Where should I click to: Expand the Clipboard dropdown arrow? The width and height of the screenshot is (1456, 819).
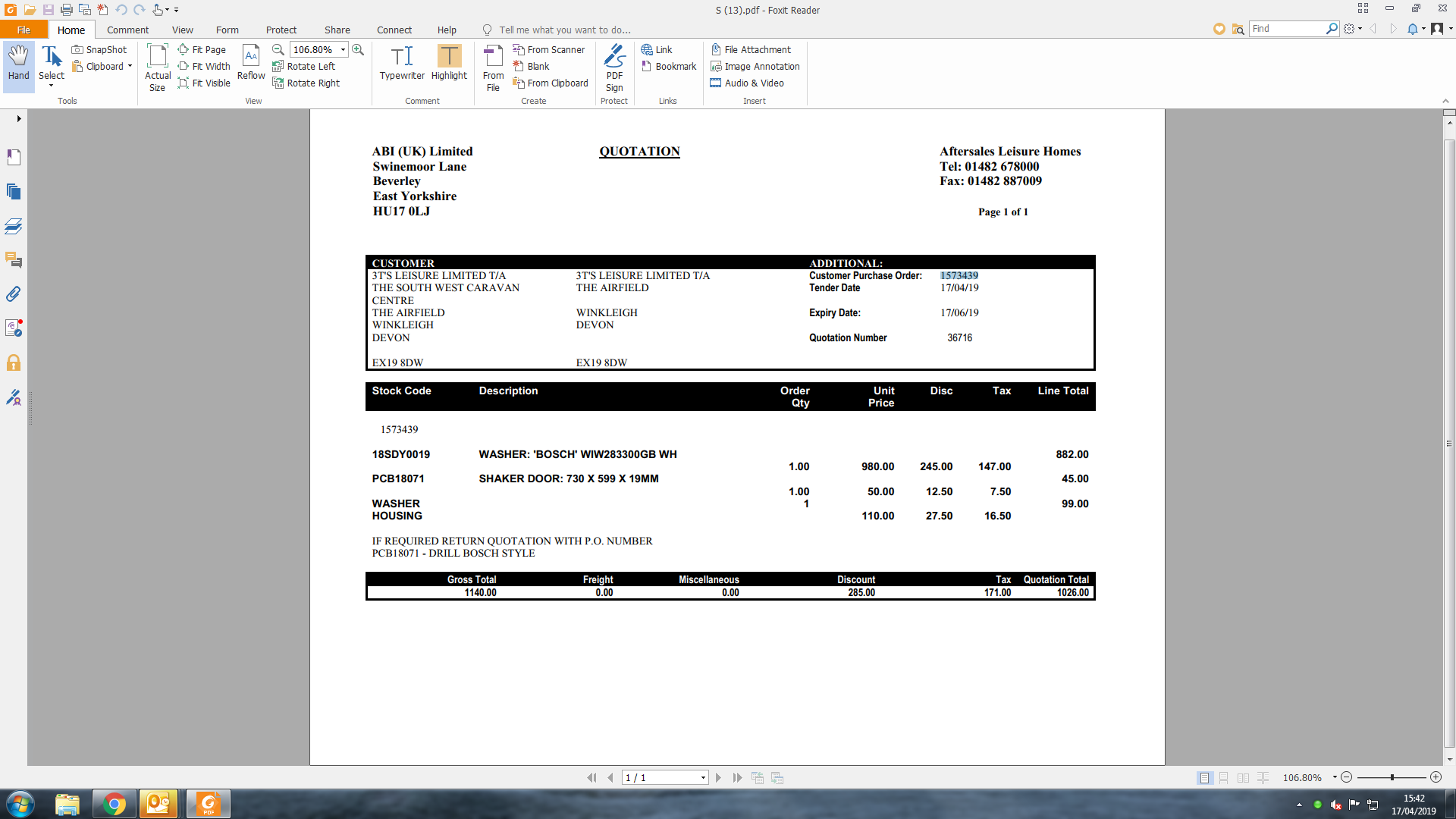coord(130,67)
